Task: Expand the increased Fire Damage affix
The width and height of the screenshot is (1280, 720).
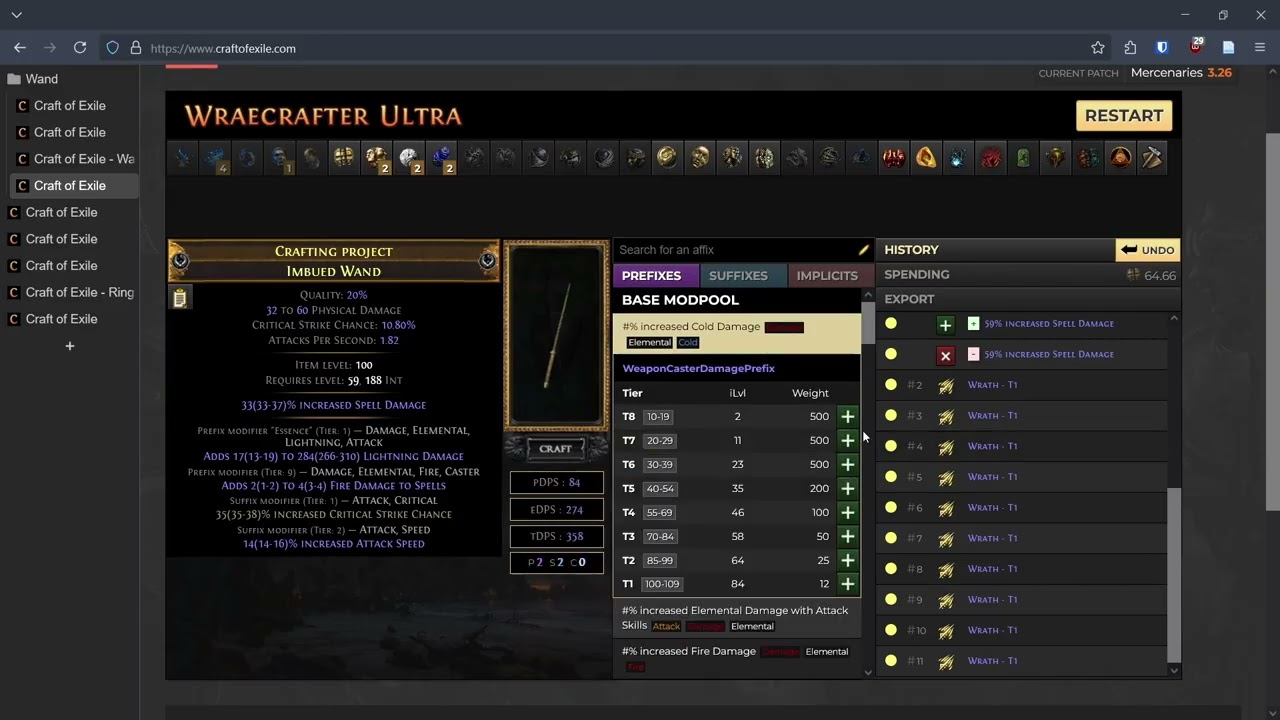Action: click(x=736, y=658)
